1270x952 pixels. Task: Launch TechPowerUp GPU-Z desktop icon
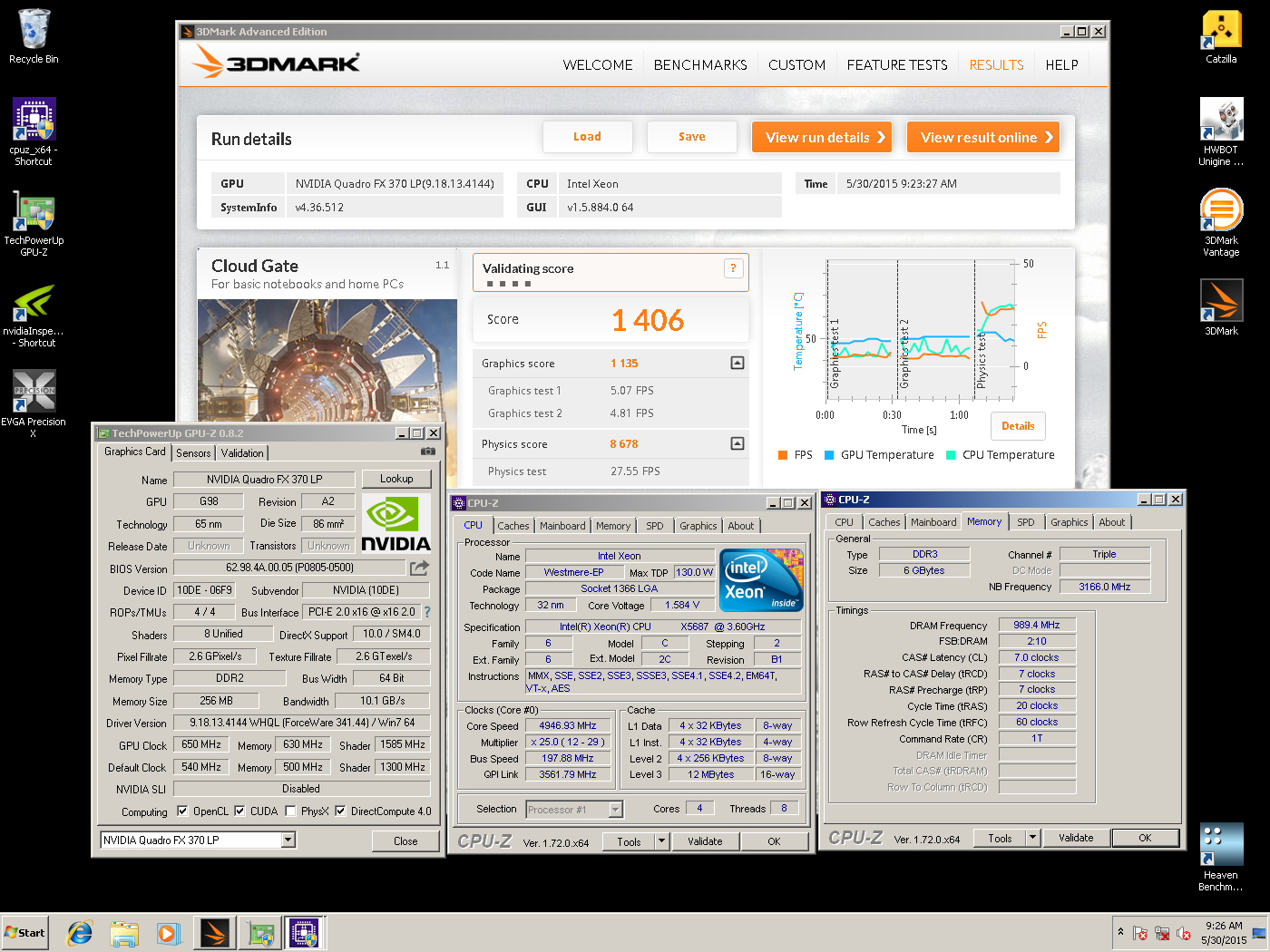click(34, 223)
